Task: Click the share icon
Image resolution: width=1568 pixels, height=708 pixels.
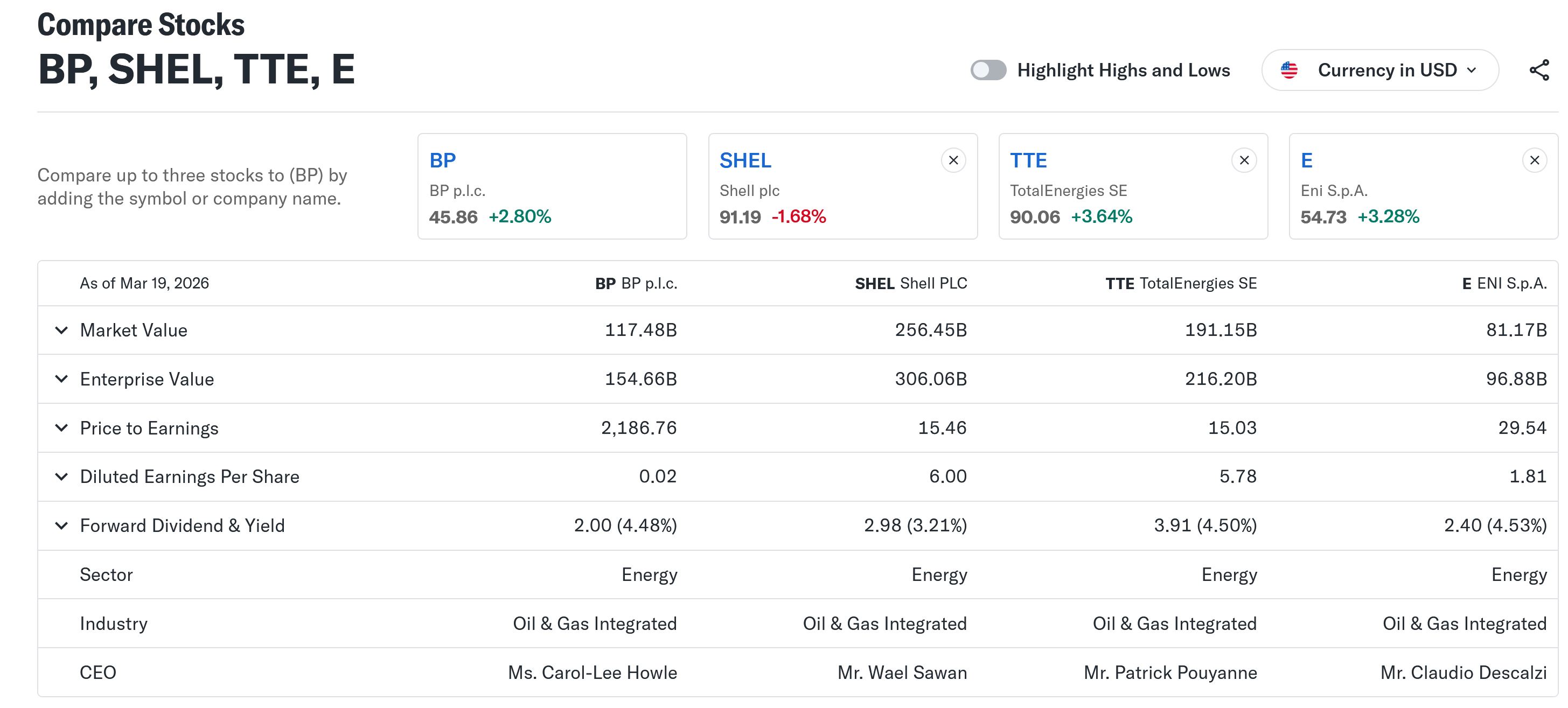Action: 1539,70
